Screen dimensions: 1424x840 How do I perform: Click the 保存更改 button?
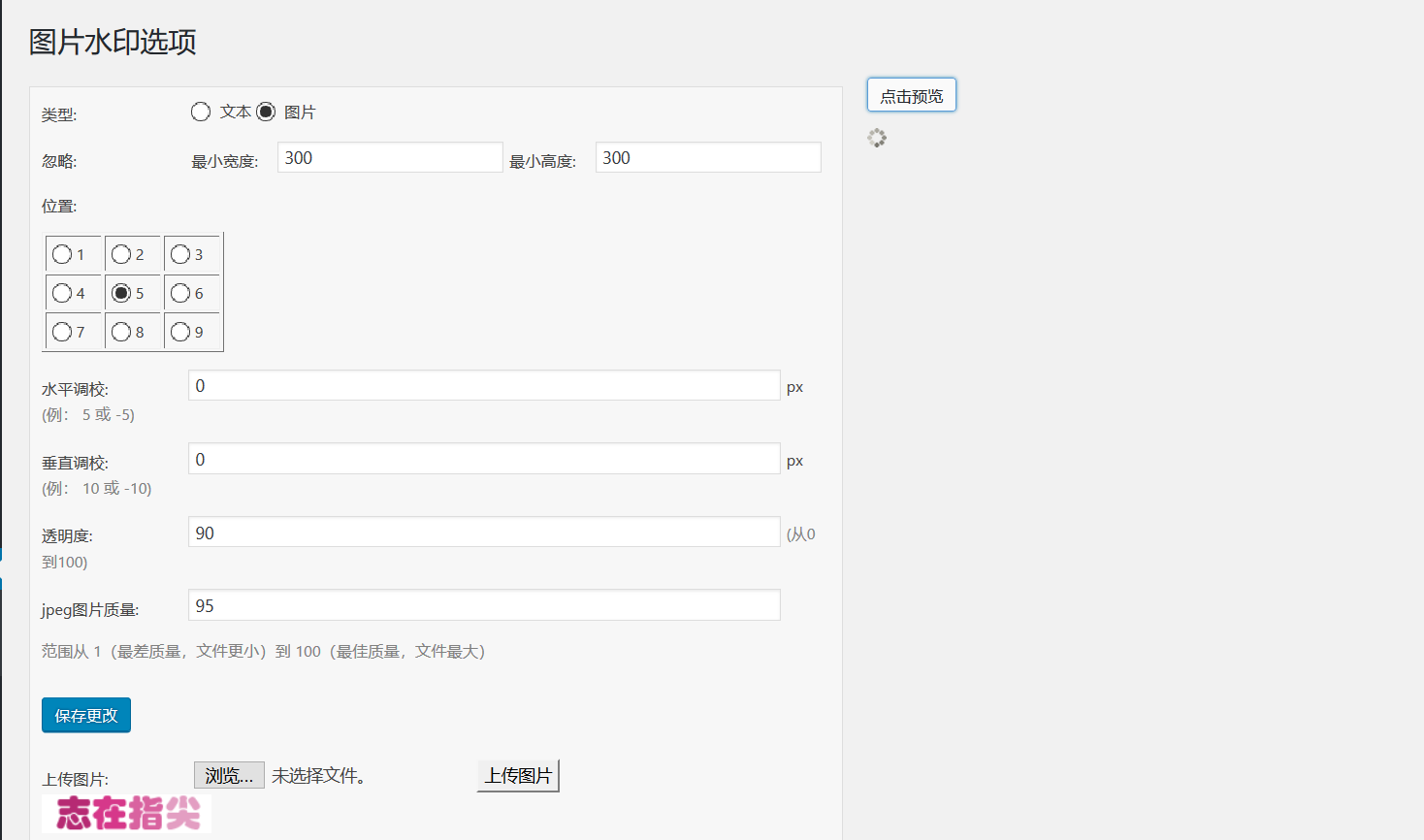coord(86,716)
